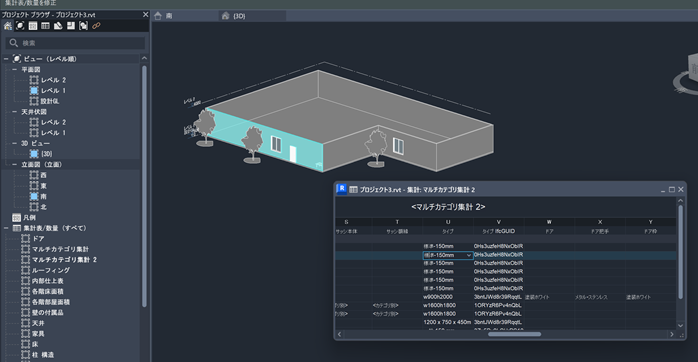Collapse the 立面図 (立面) branch
This screenshot has height=362, width=698.
(x=15, y=164)
